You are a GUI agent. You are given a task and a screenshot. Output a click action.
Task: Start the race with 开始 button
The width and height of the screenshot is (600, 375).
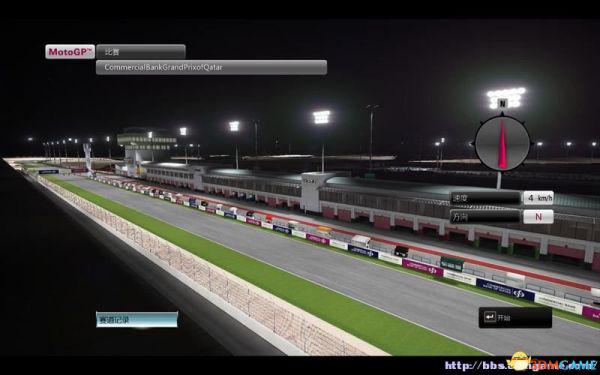coord(515,317)
